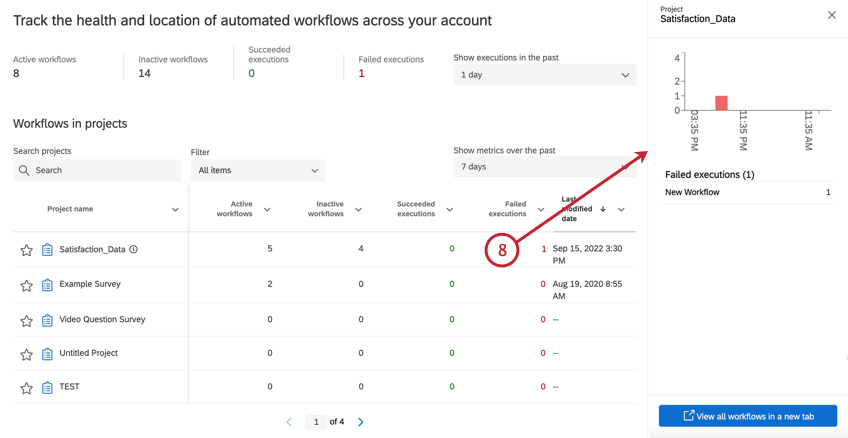Screen dimensions: 848x438
Task: Expand the 7 days metrics dropdown
Action: coord(544,167)
